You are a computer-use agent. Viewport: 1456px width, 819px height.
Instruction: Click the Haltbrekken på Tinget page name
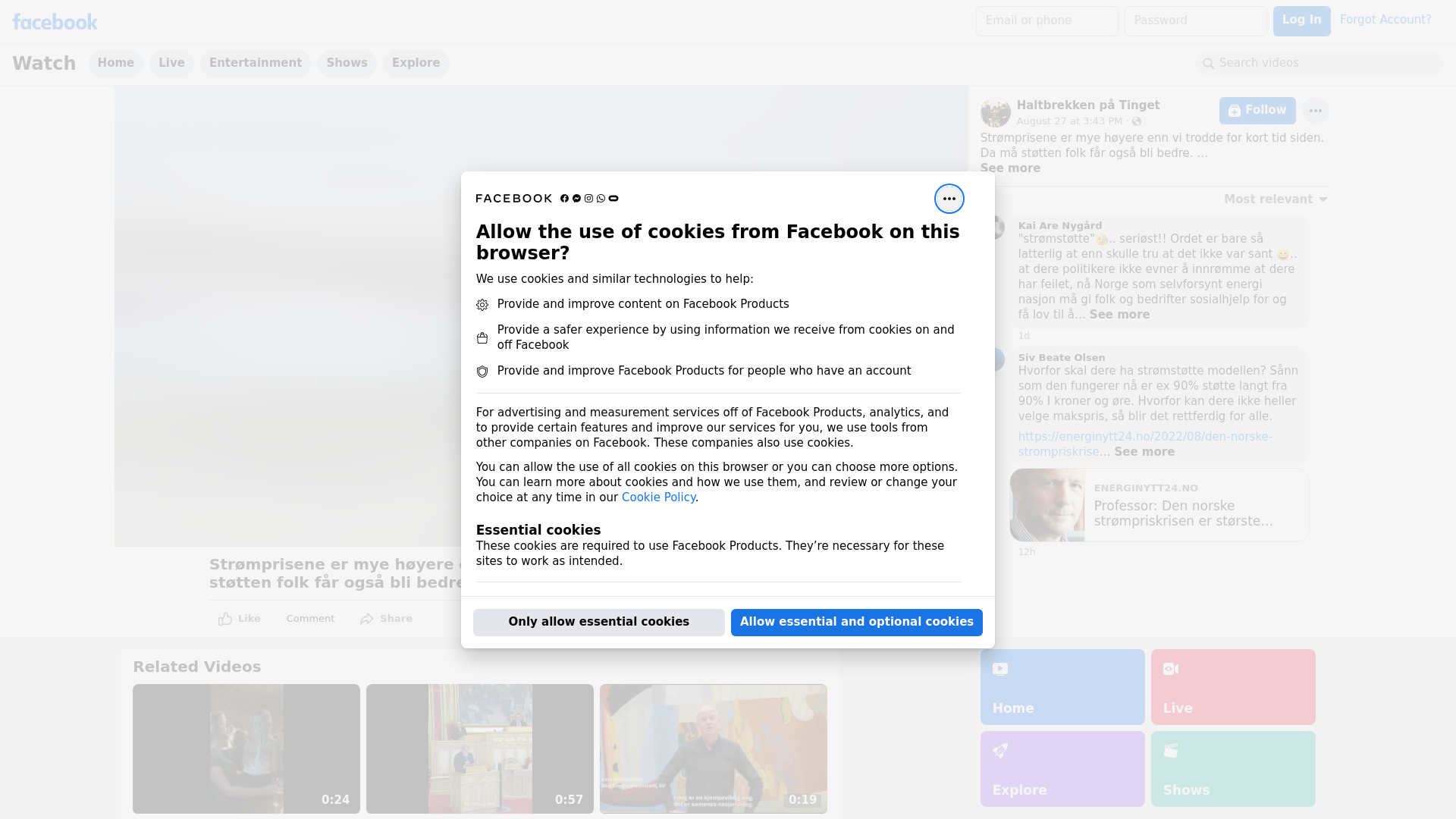[x=1087, y=105]
